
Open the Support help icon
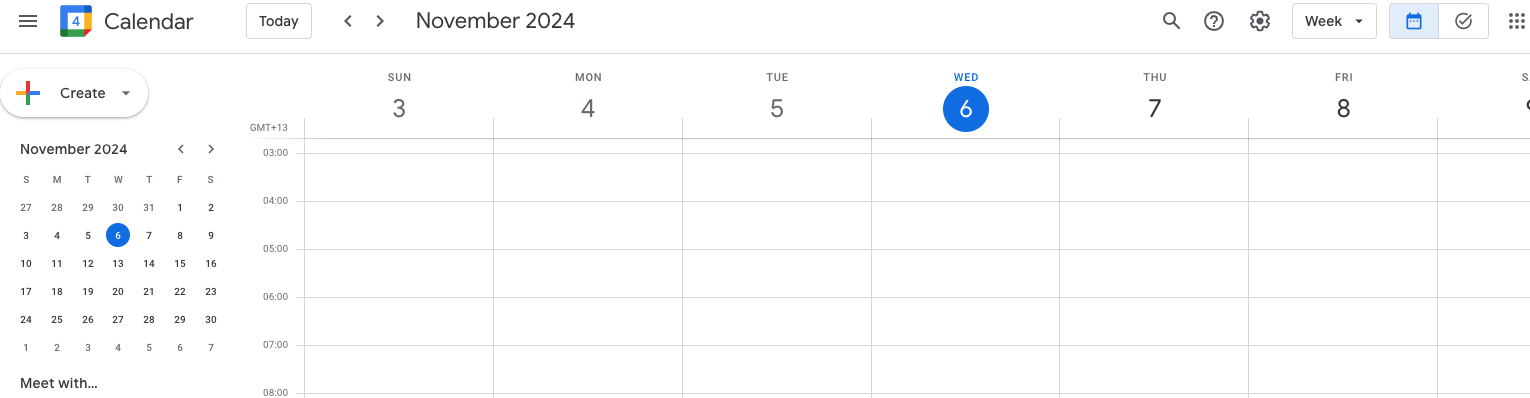(x=1214, y=21)
